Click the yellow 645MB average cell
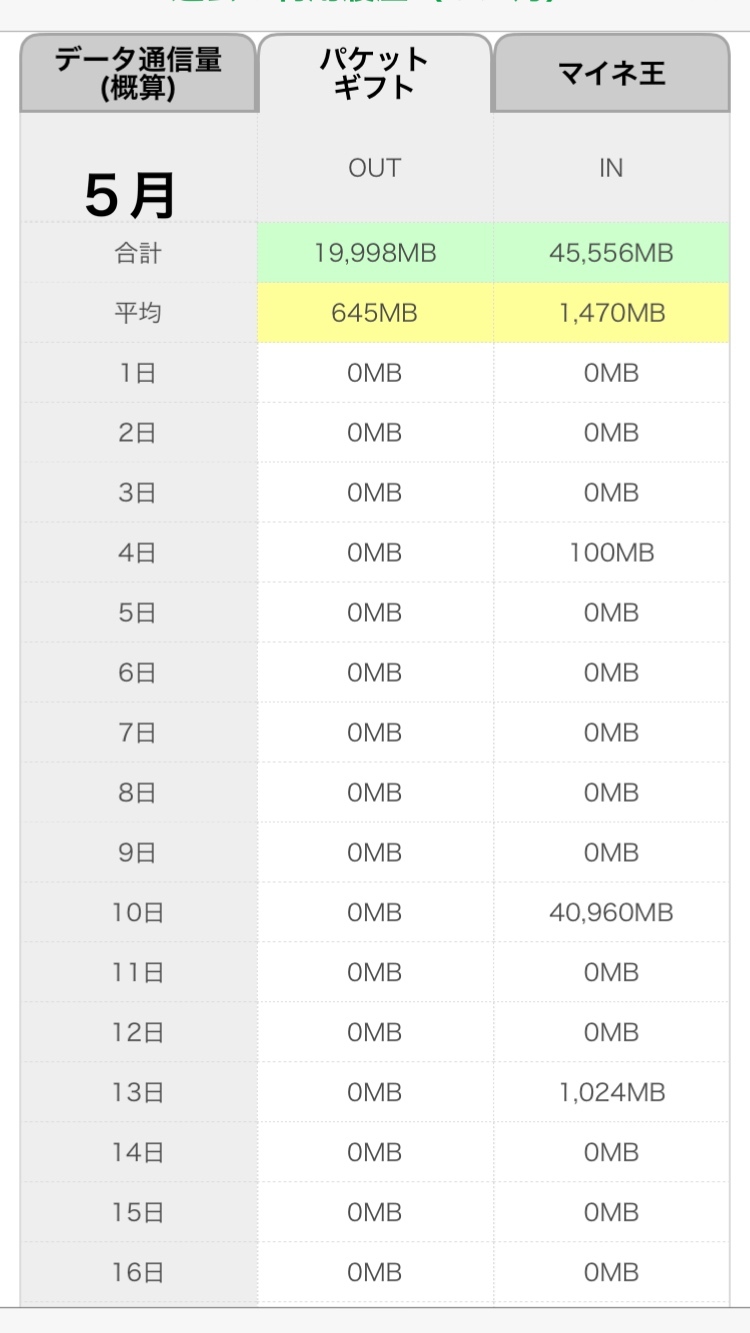Image resolution: width=750 pixels, height=1333 pixels. pos(375,313)
